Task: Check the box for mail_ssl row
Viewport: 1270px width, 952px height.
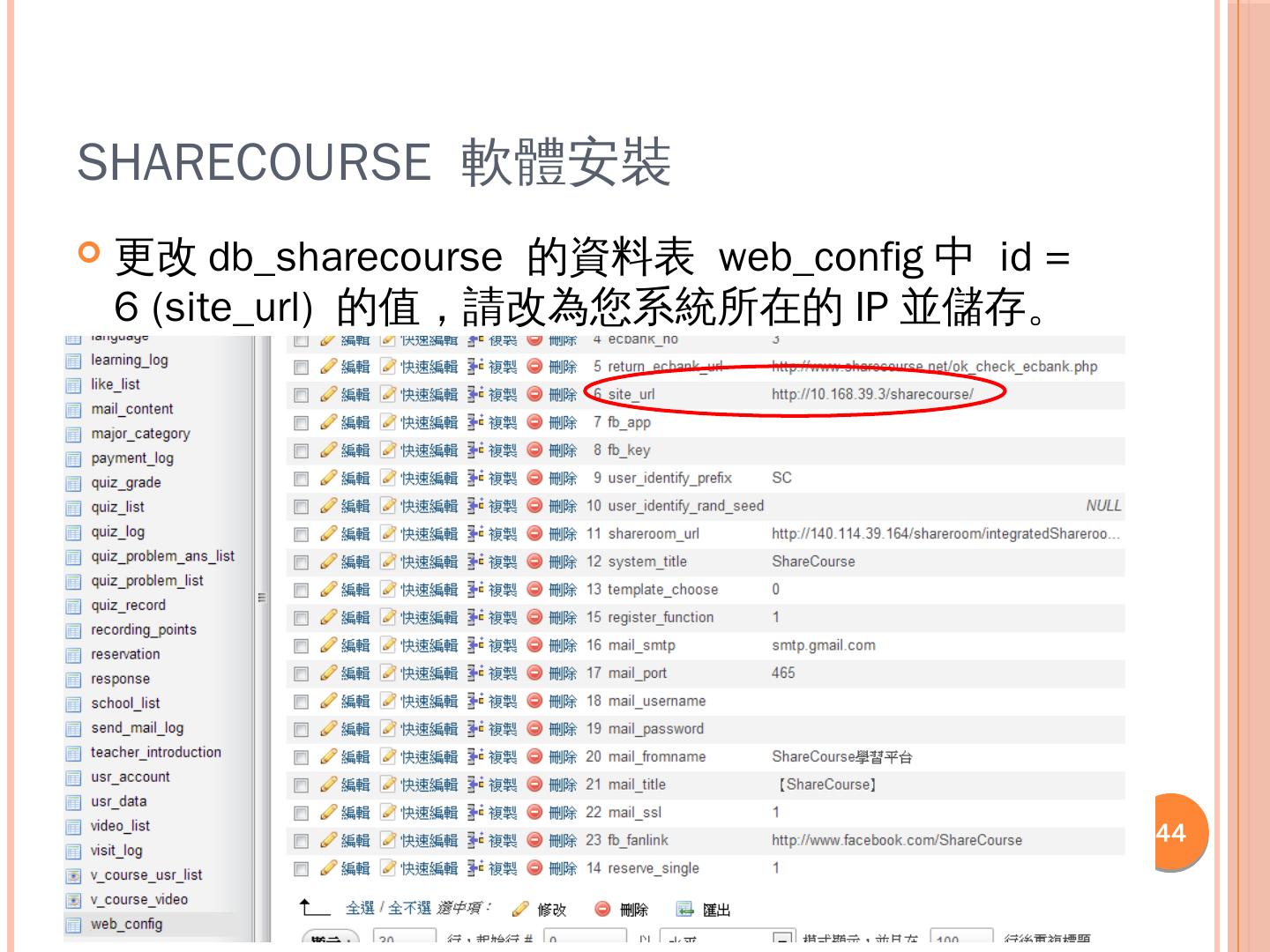Action: (x=302, y=814)
